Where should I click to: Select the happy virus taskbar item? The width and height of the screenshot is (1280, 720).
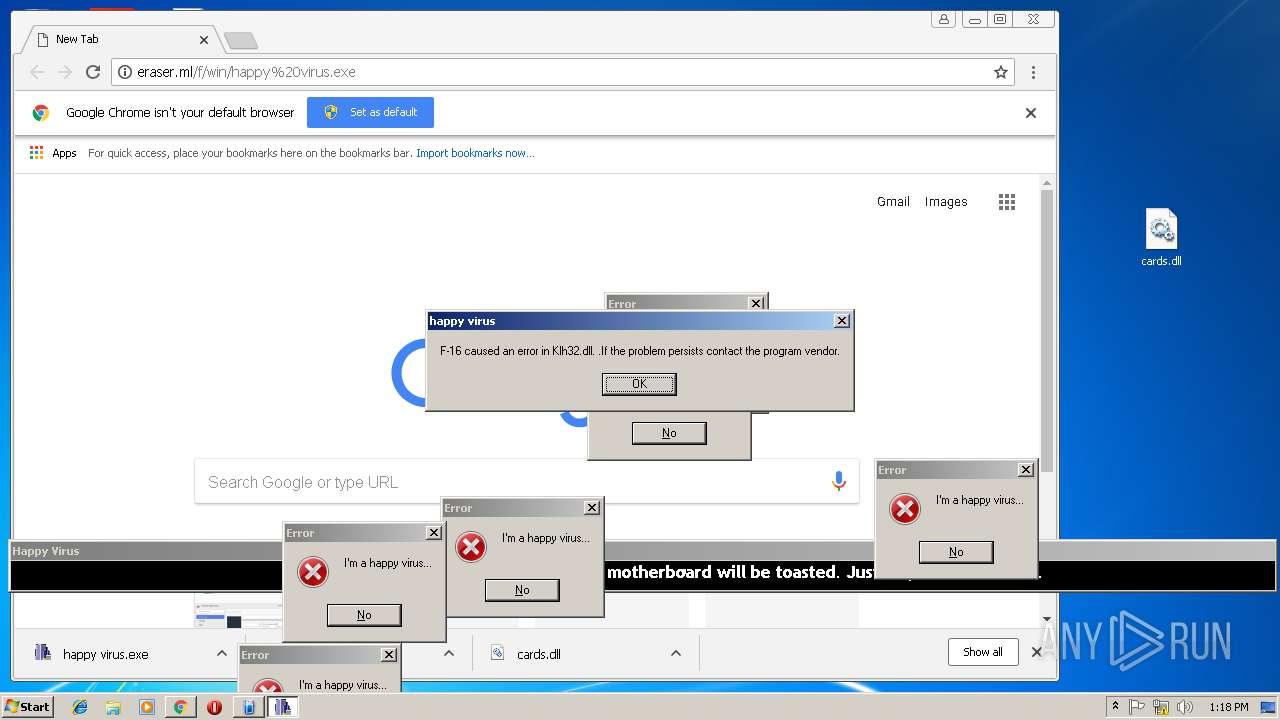coord(282,707)
